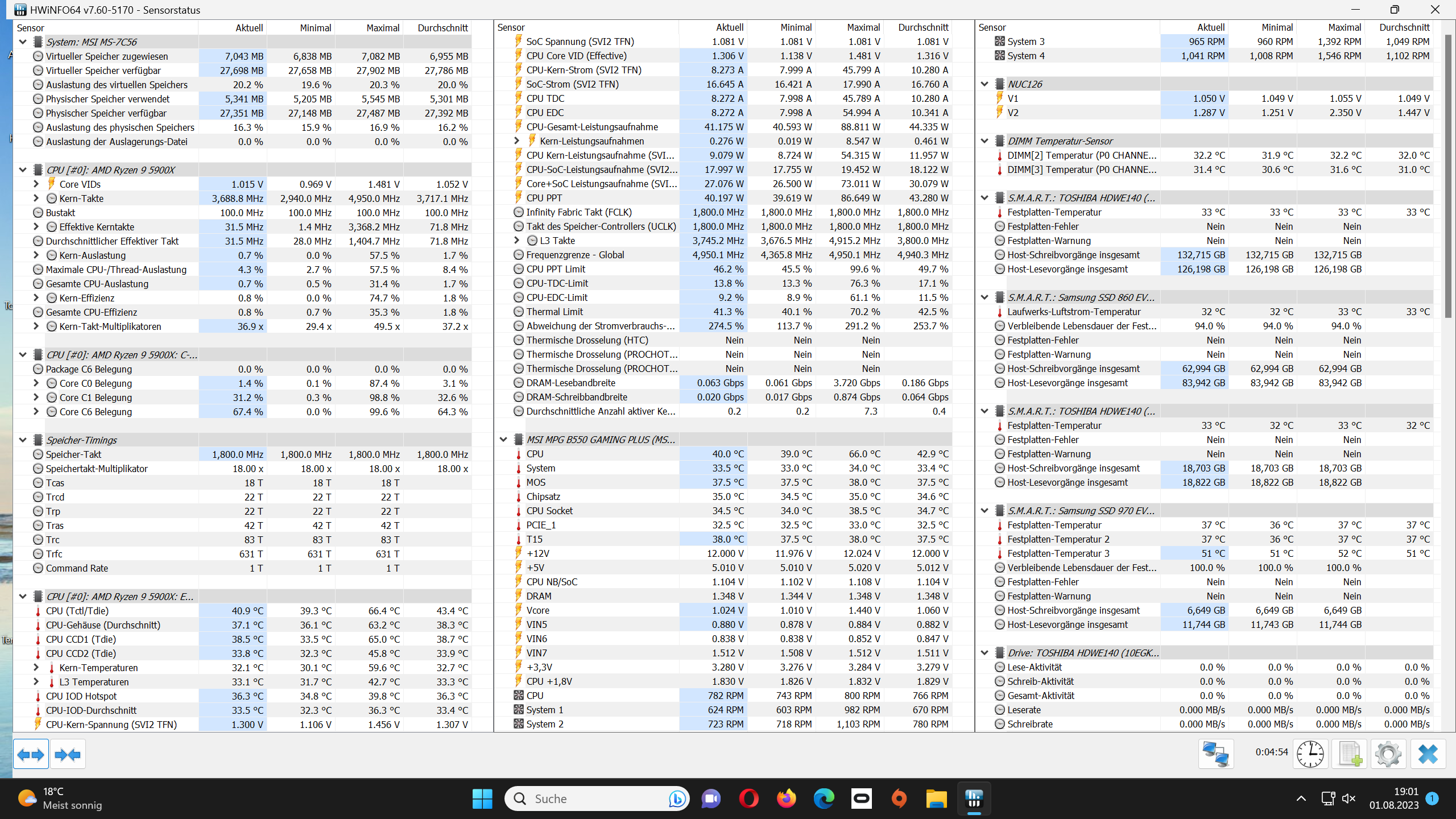Open the system tray hidden icons chevron
The height and width of the screenshot is (819, 1456).
(x=1301, y=799)
